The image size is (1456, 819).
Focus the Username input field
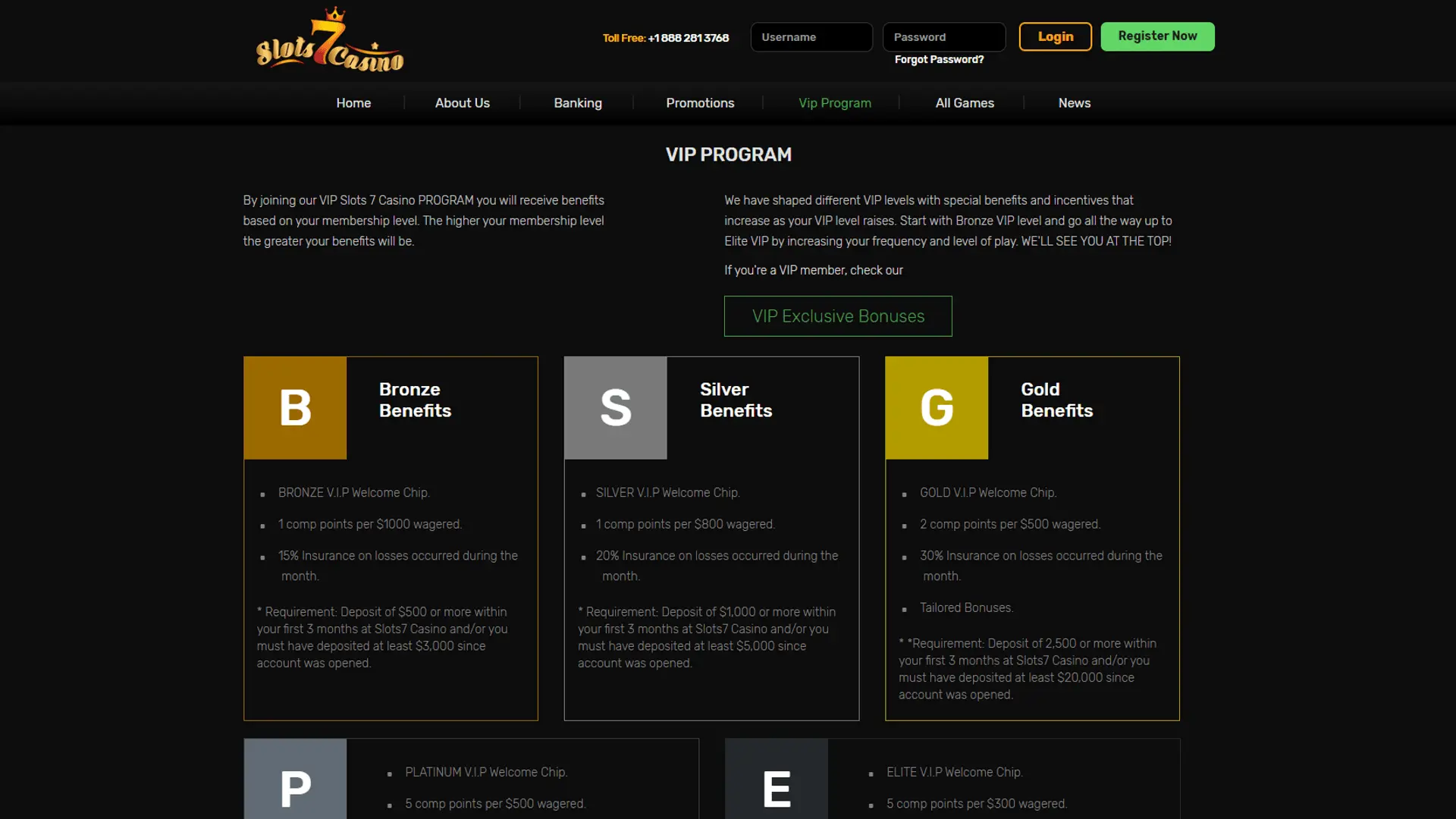tap(811, 37)
